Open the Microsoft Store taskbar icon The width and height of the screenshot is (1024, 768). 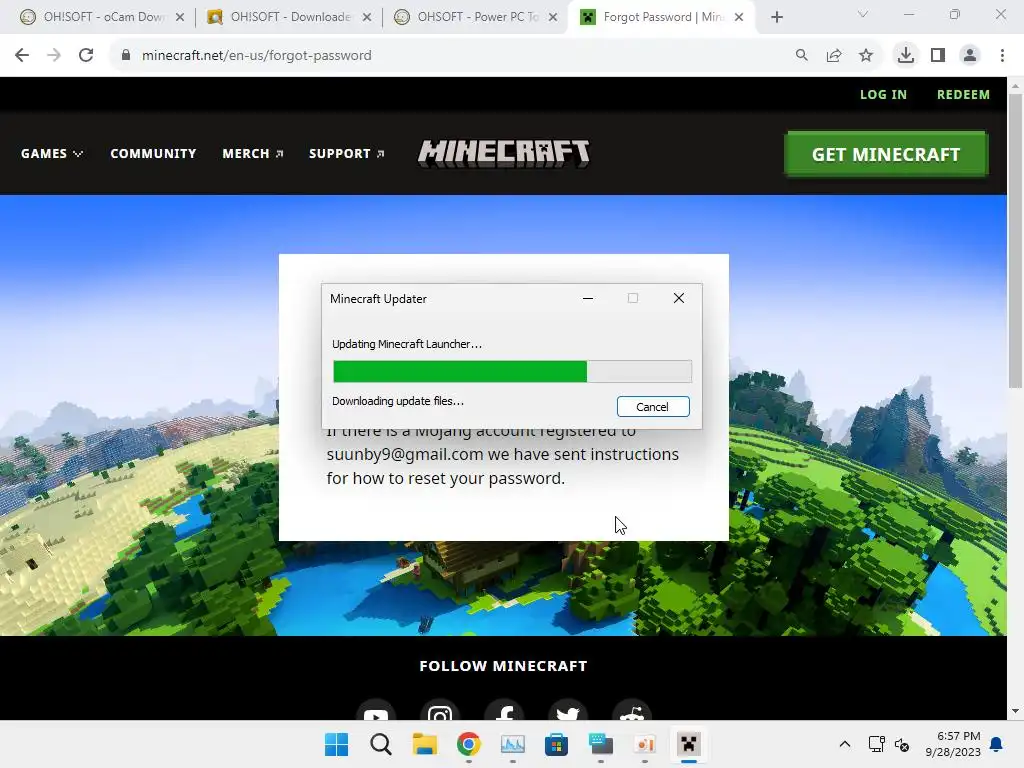point(556,744)
